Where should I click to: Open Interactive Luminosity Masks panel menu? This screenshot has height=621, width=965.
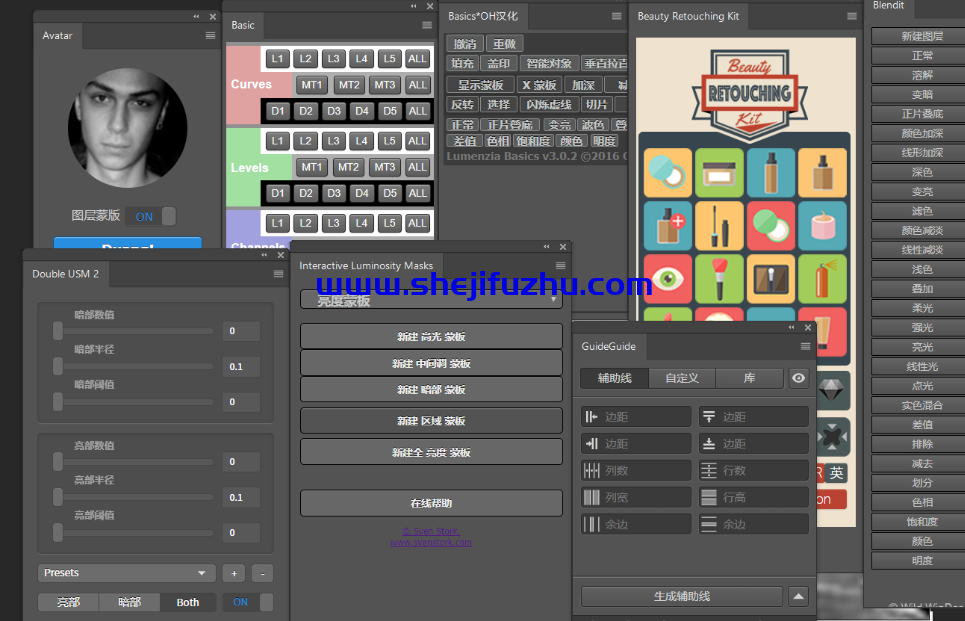pos(561,265)
